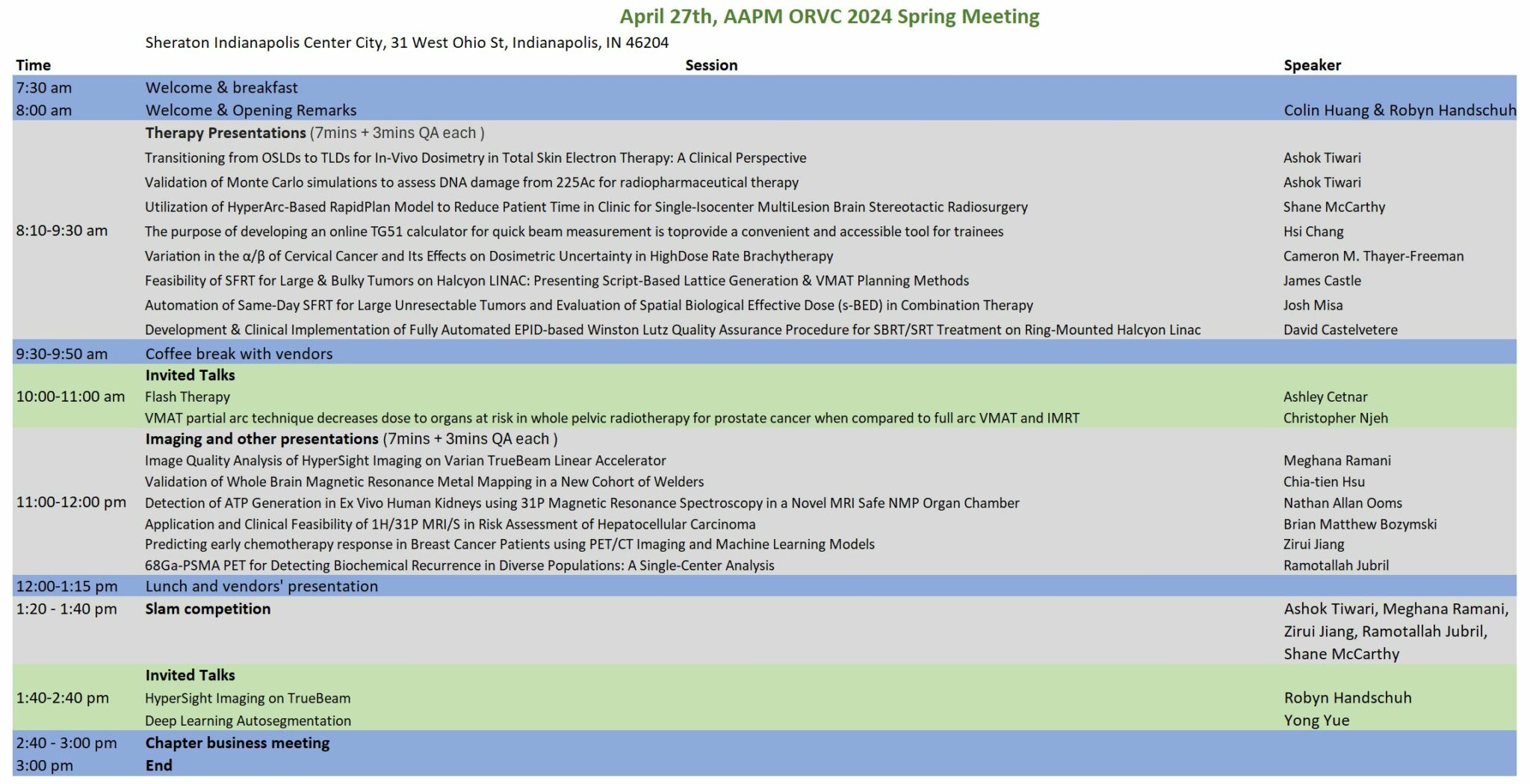Image resolution: width=1530 pixels, height=784 pixels.
Task: Click the '9:30-9:50 am' time cell
Action: [x=62, y=354]
